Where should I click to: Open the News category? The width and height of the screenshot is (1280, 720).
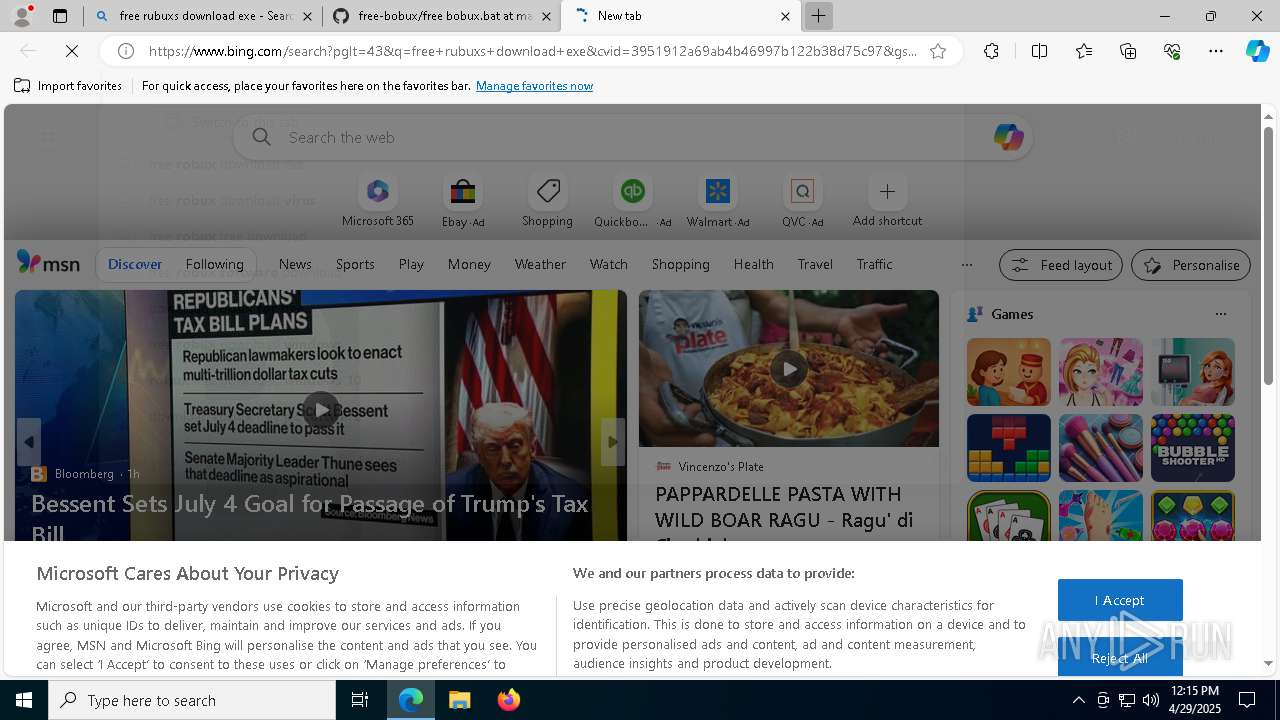pos(295,264)
